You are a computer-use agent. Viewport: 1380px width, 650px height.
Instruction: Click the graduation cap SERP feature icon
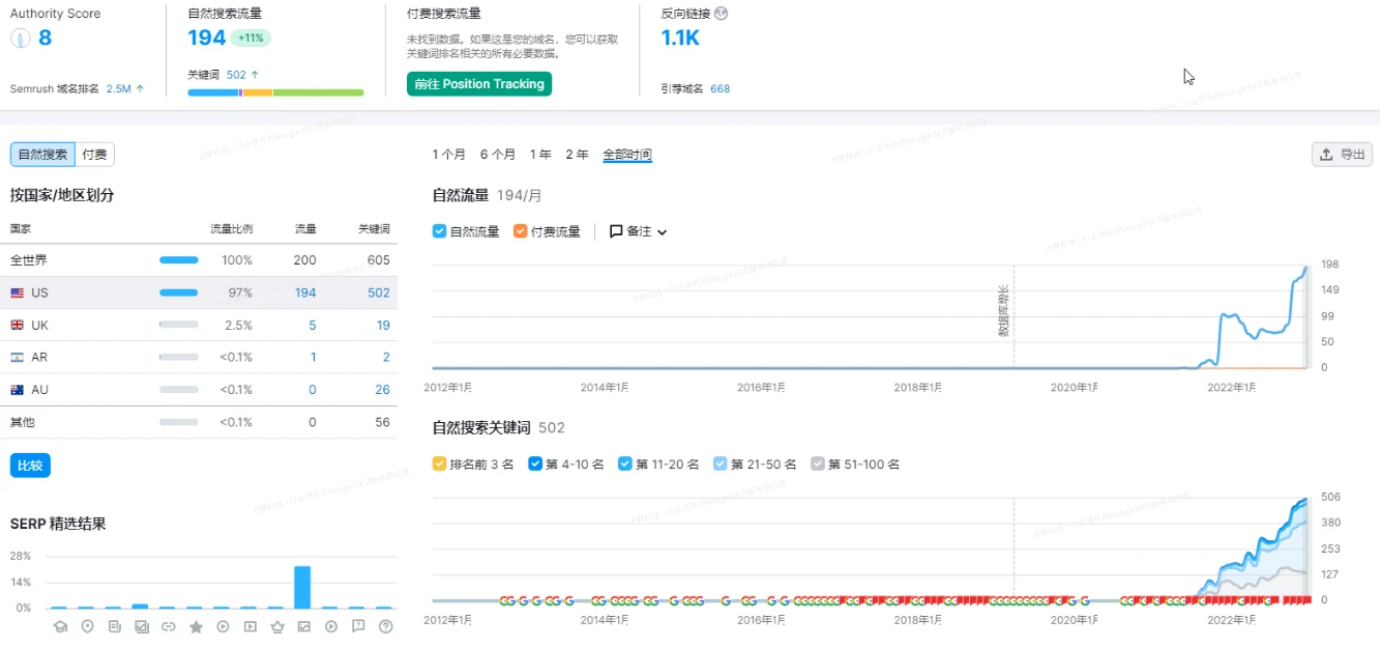(60, 627)
